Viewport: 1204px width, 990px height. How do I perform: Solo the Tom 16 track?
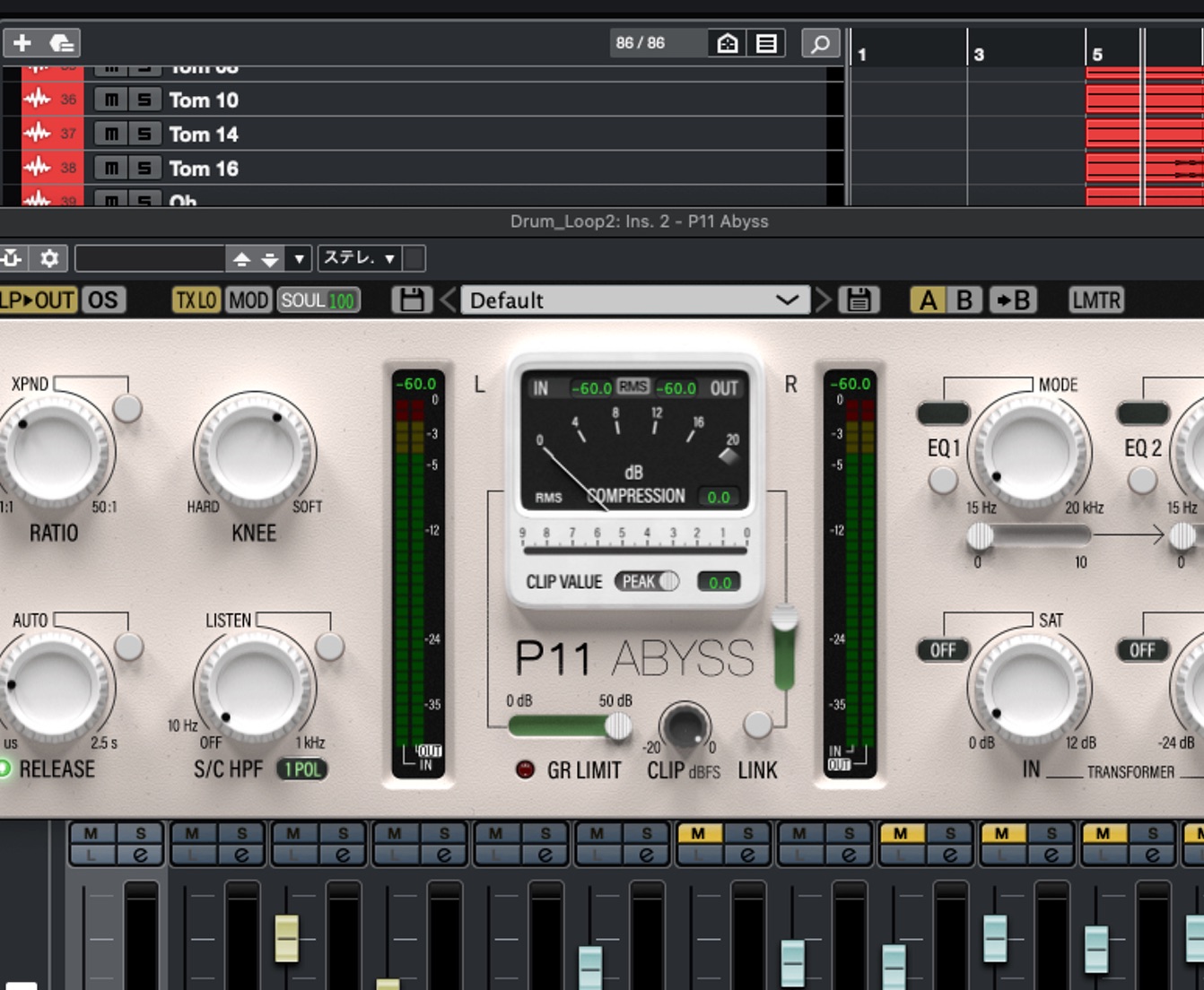point(144,168)
